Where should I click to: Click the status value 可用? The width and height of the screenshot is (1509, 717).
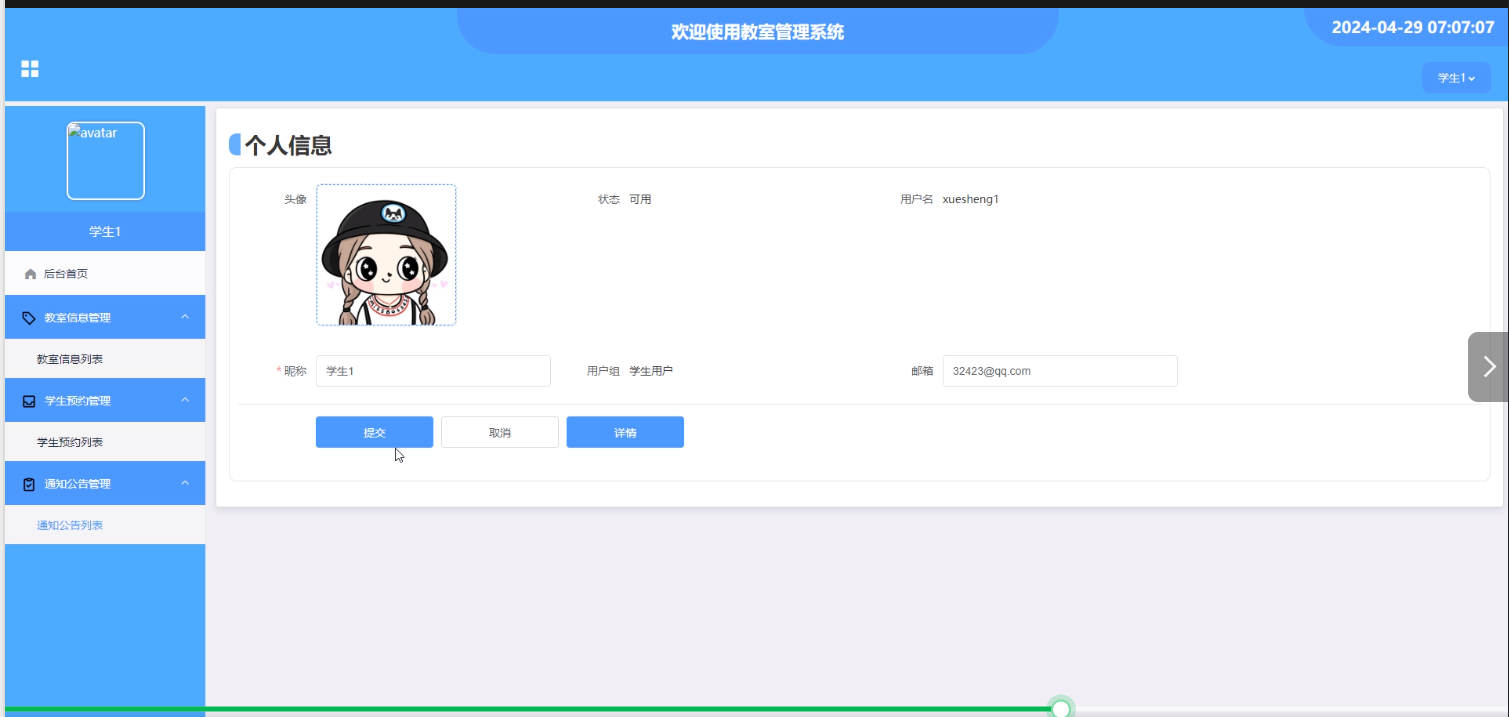point(640,199)
